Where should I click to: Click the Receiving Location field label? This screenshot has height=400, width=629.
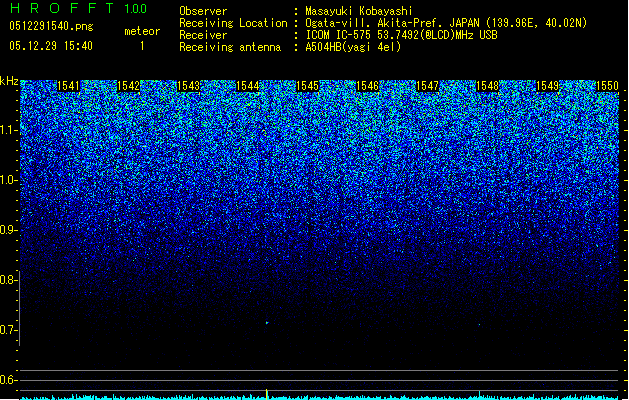coord(233,23)
